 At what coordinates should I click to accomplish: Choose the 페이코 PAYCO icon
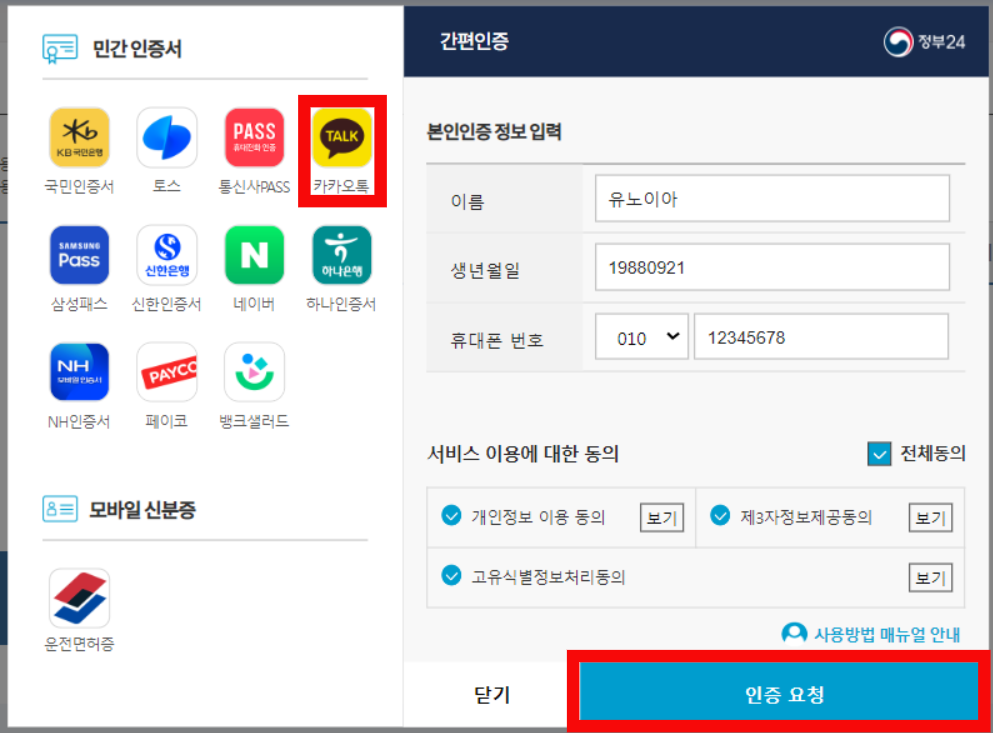(x=167, y=372)
